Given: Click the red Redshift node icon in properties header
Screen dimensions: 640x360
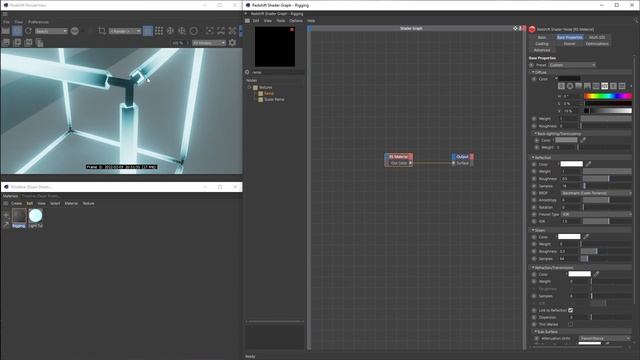Looking at the screenshot, I should 532,29.
